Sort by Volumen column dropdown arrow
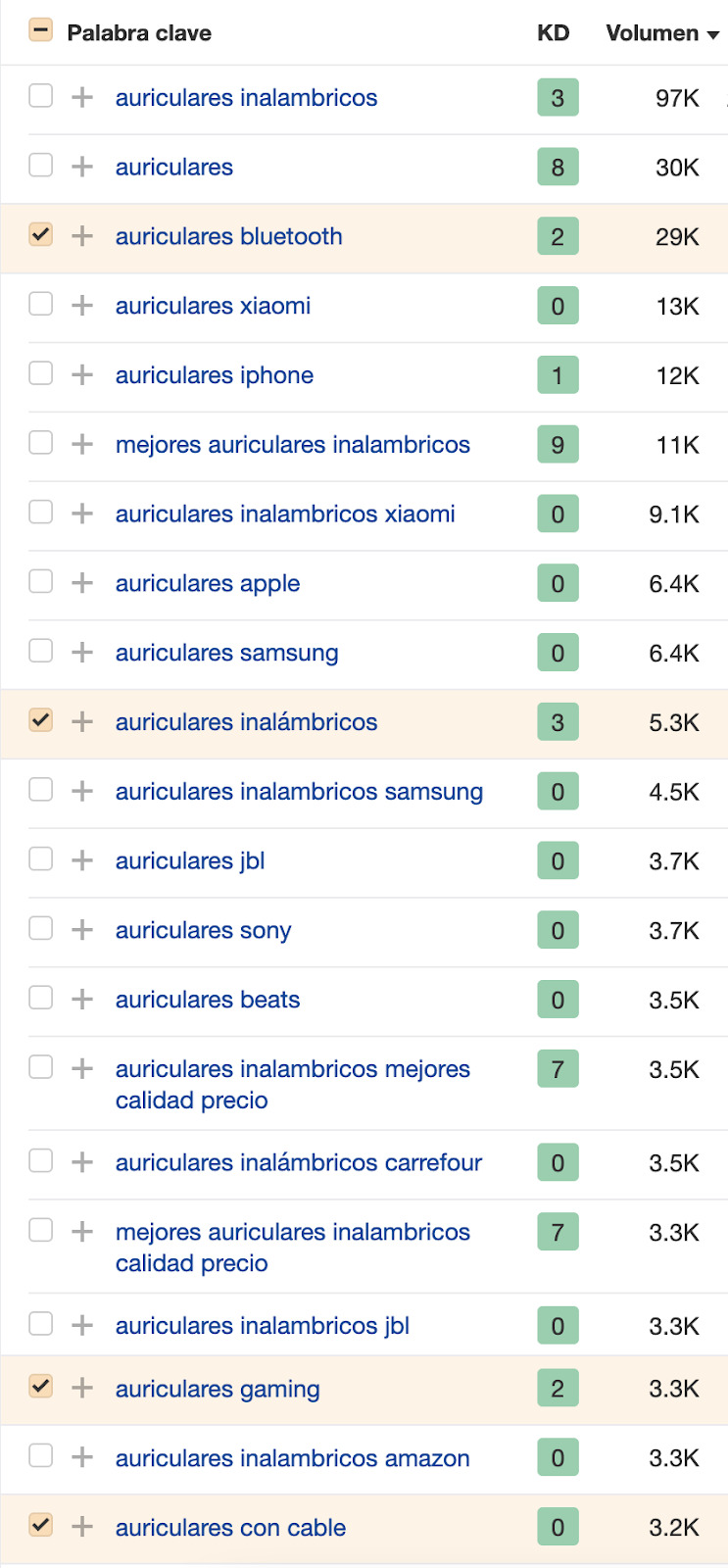This screenshot has width=728, height=1568. coord(713,34)
